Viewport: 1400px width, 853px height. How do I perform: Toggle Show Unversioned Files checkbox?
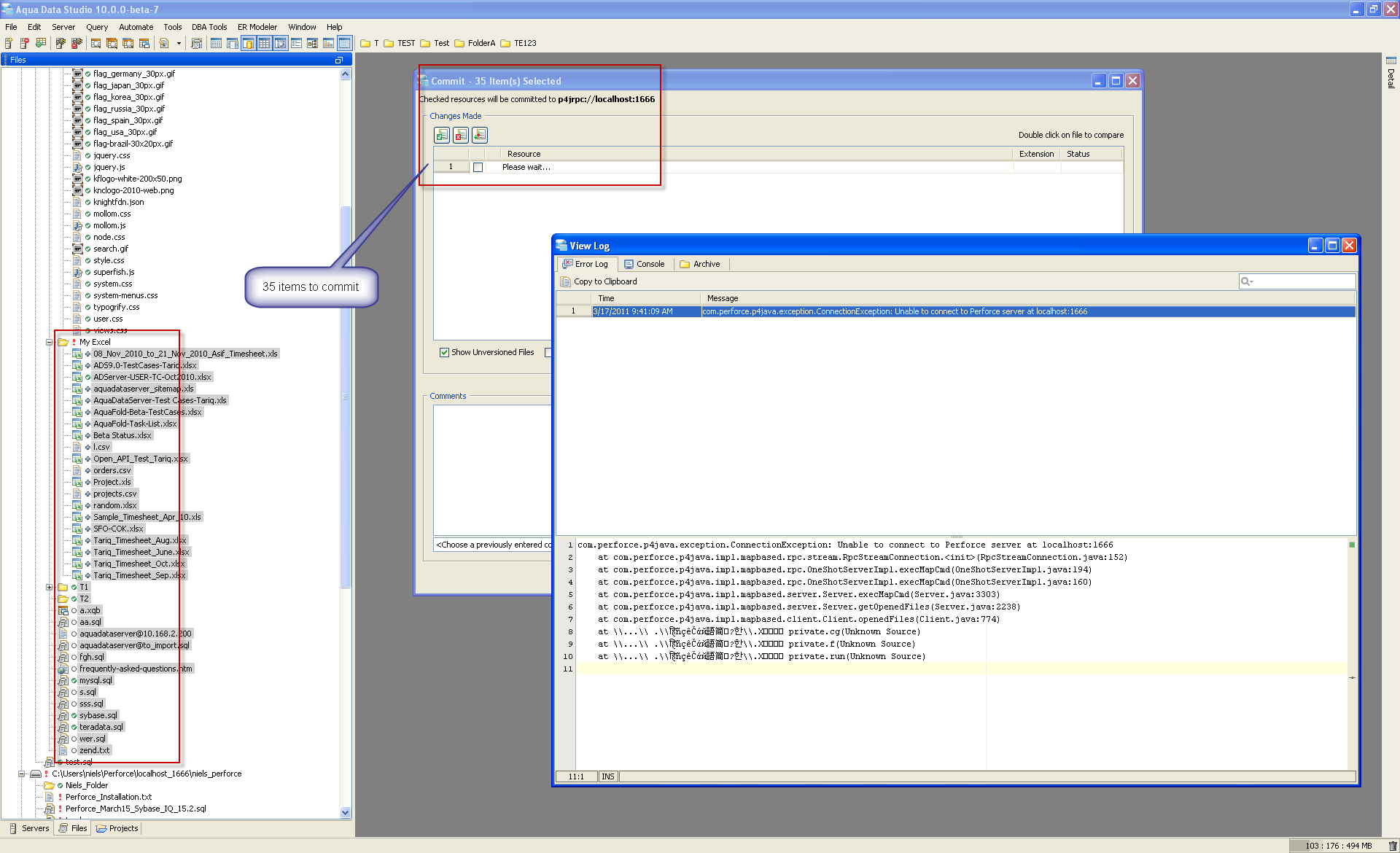click(x=444, y=352)
